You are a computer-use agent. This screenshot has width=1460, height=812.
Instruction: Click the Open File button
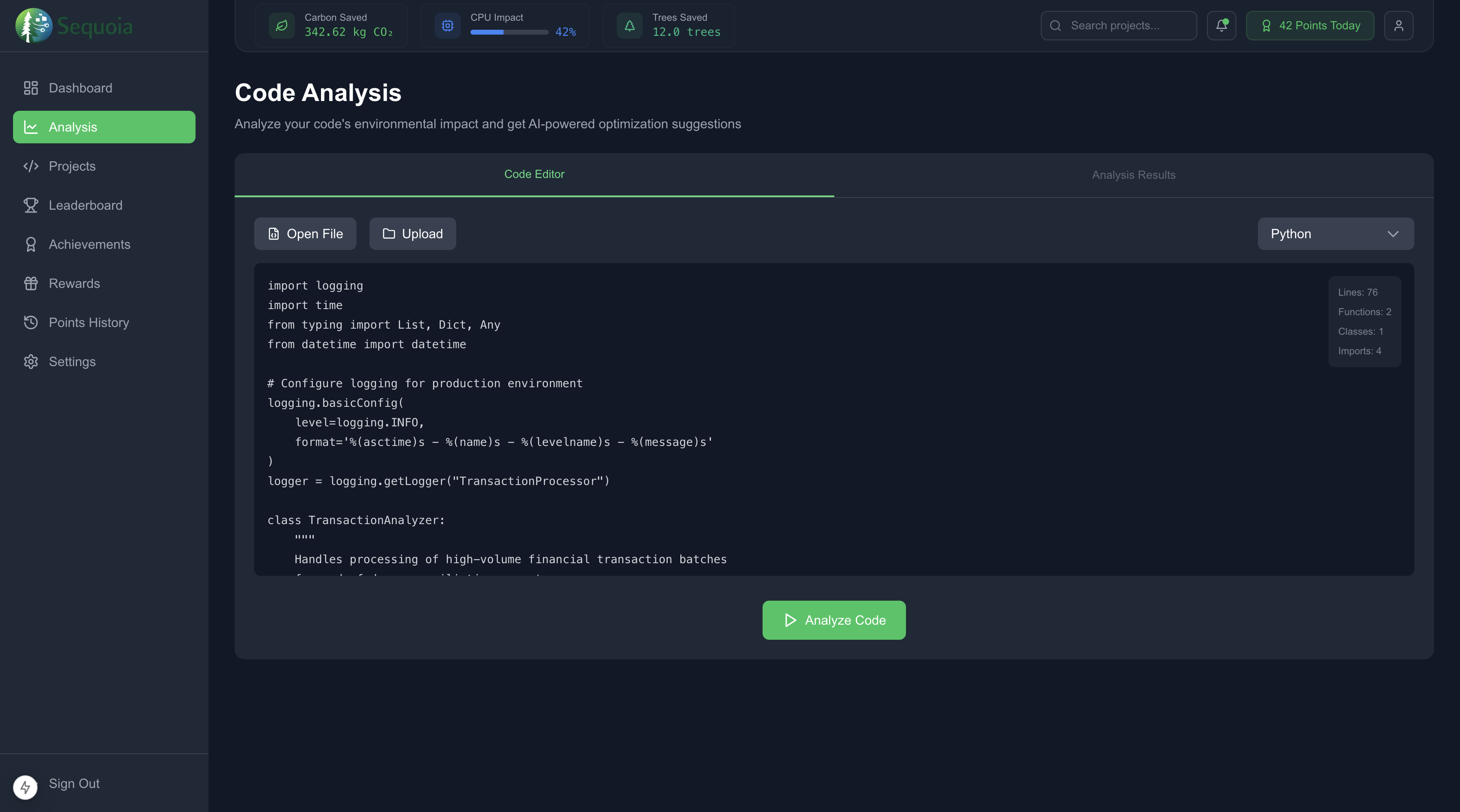click(305, 233)
